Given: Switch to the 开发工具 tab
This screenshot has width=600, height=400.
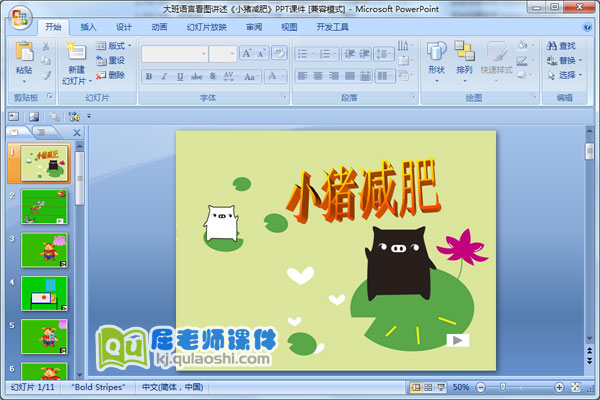Looking at the screenshot, I should point(332,27).
